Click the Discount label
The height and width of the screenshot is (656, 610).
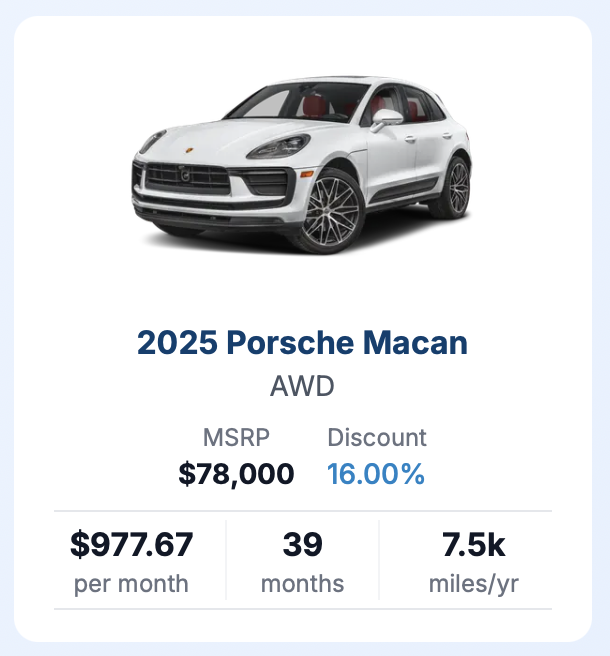coord(377,438)
